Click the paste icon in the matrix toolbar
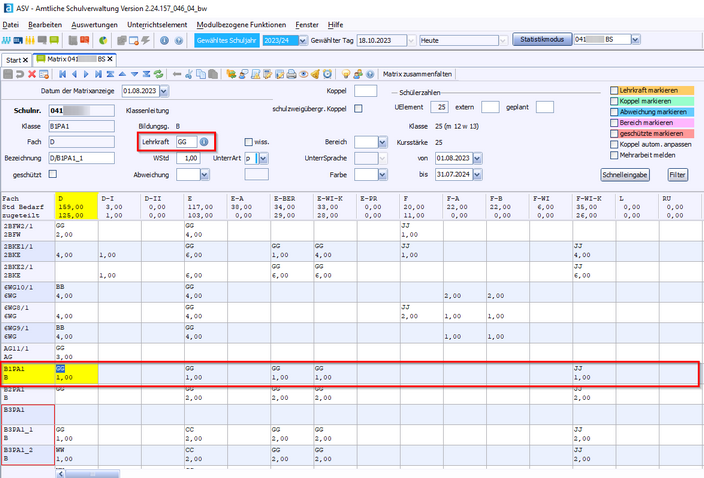 (x=213, y=75)
